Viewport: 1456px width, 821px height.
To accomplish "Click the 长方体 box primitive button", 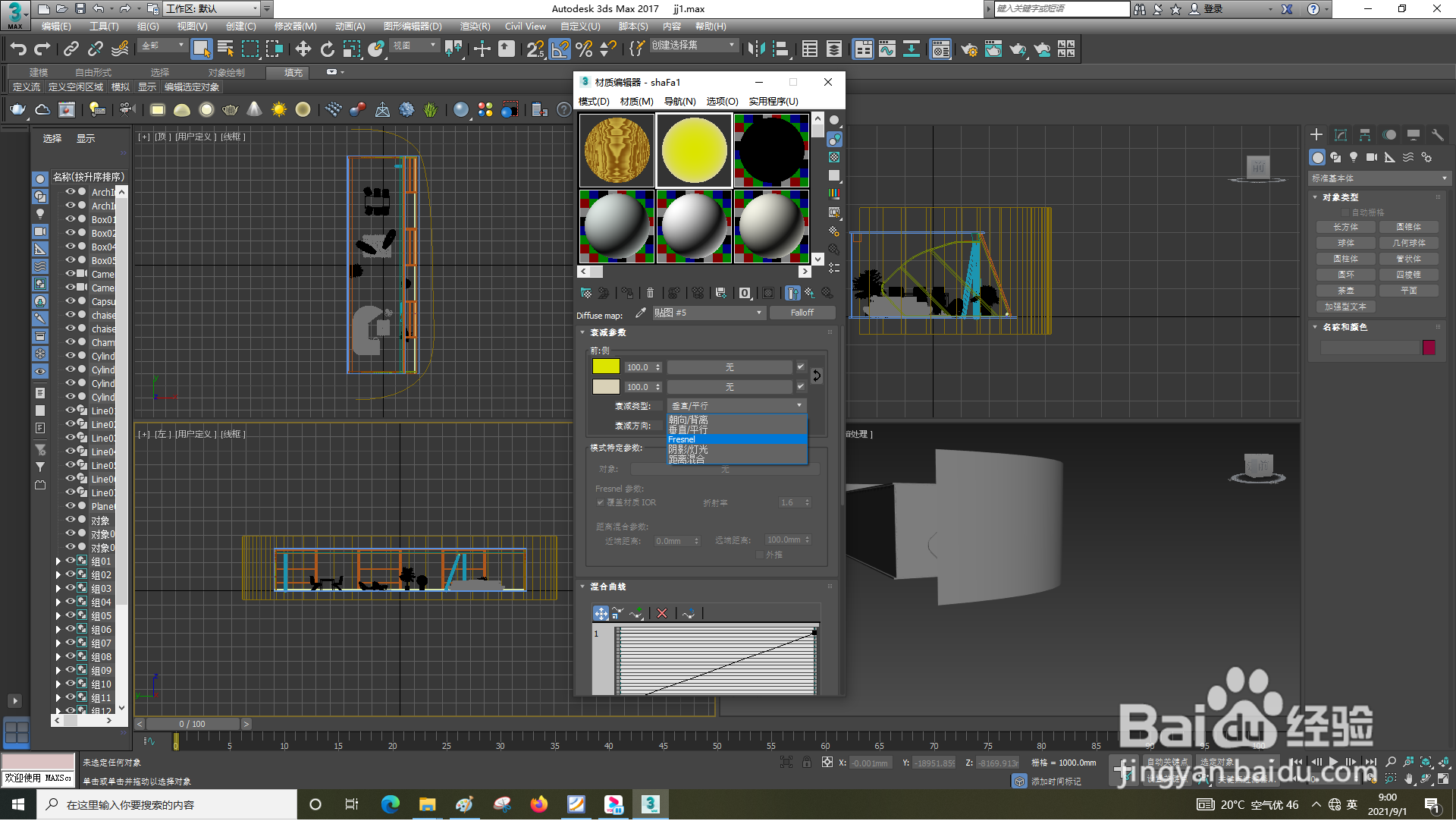I will pos(1345,228).
